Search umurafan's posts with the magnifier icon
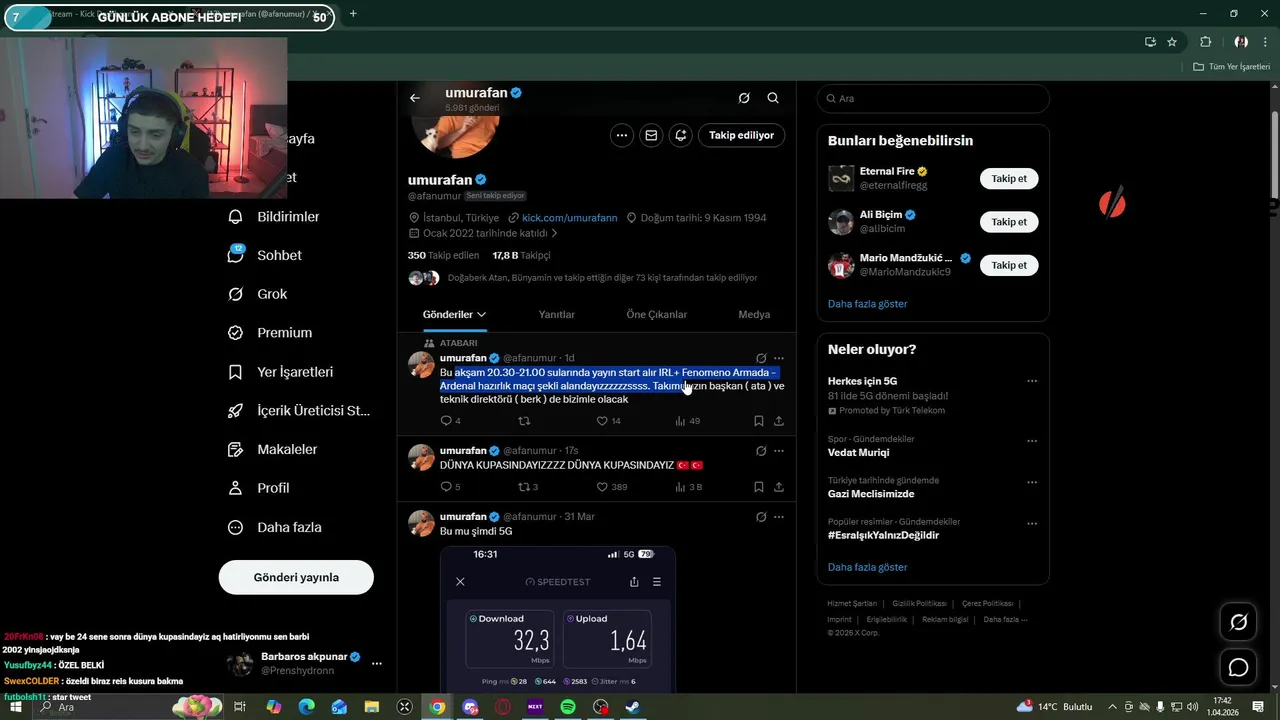Image resolution: width=1280 pixels, height=720 pixels. coord(773,98)
